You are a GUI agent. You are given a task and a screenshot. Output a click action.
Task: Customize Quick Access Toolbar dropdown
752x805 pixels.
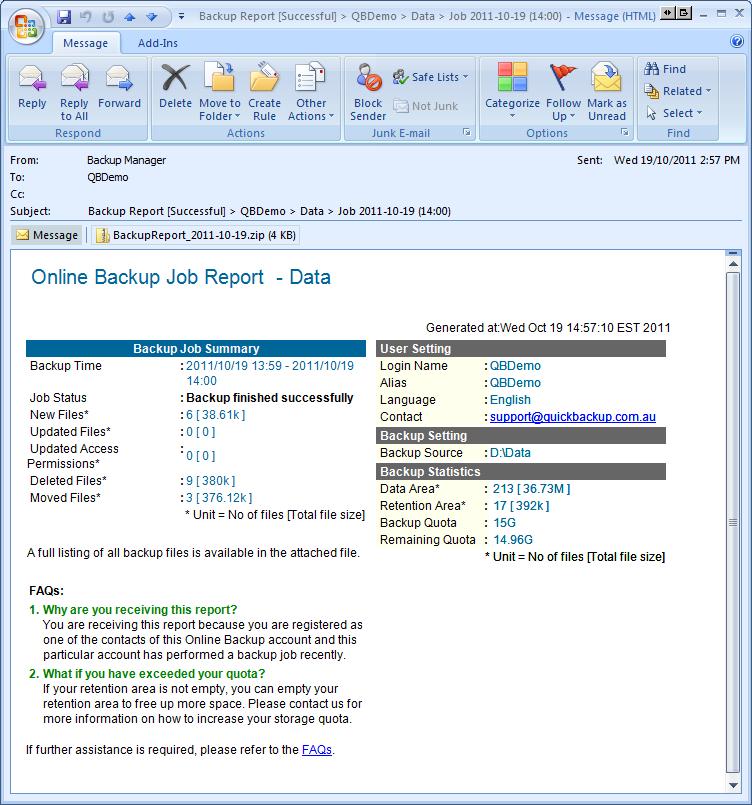181,16
